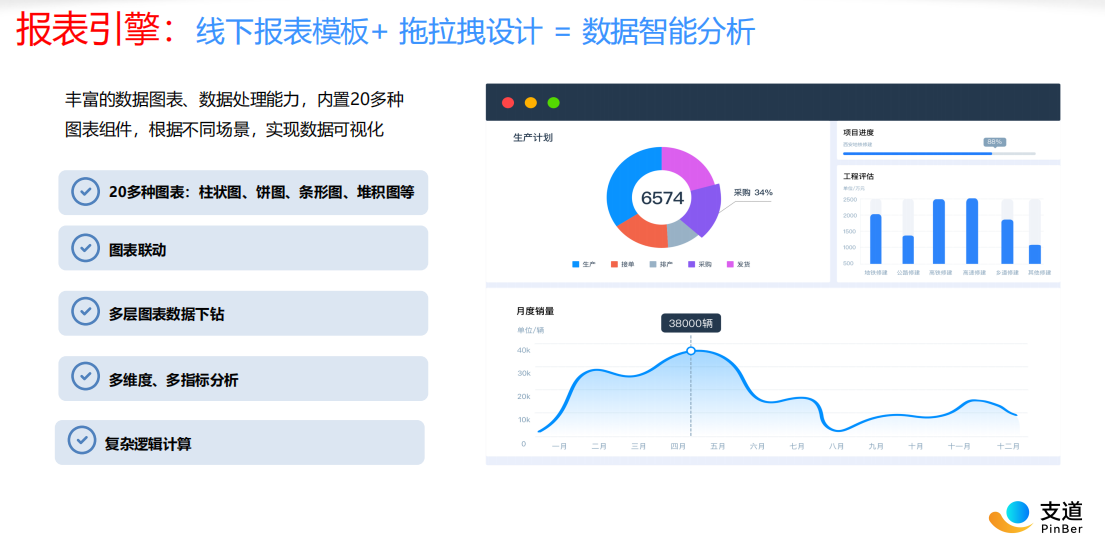Image resolution: width=1105 pixels, height=544 pixels.
Task: Click the PinBer logo icon
Action: (1010, 516)
